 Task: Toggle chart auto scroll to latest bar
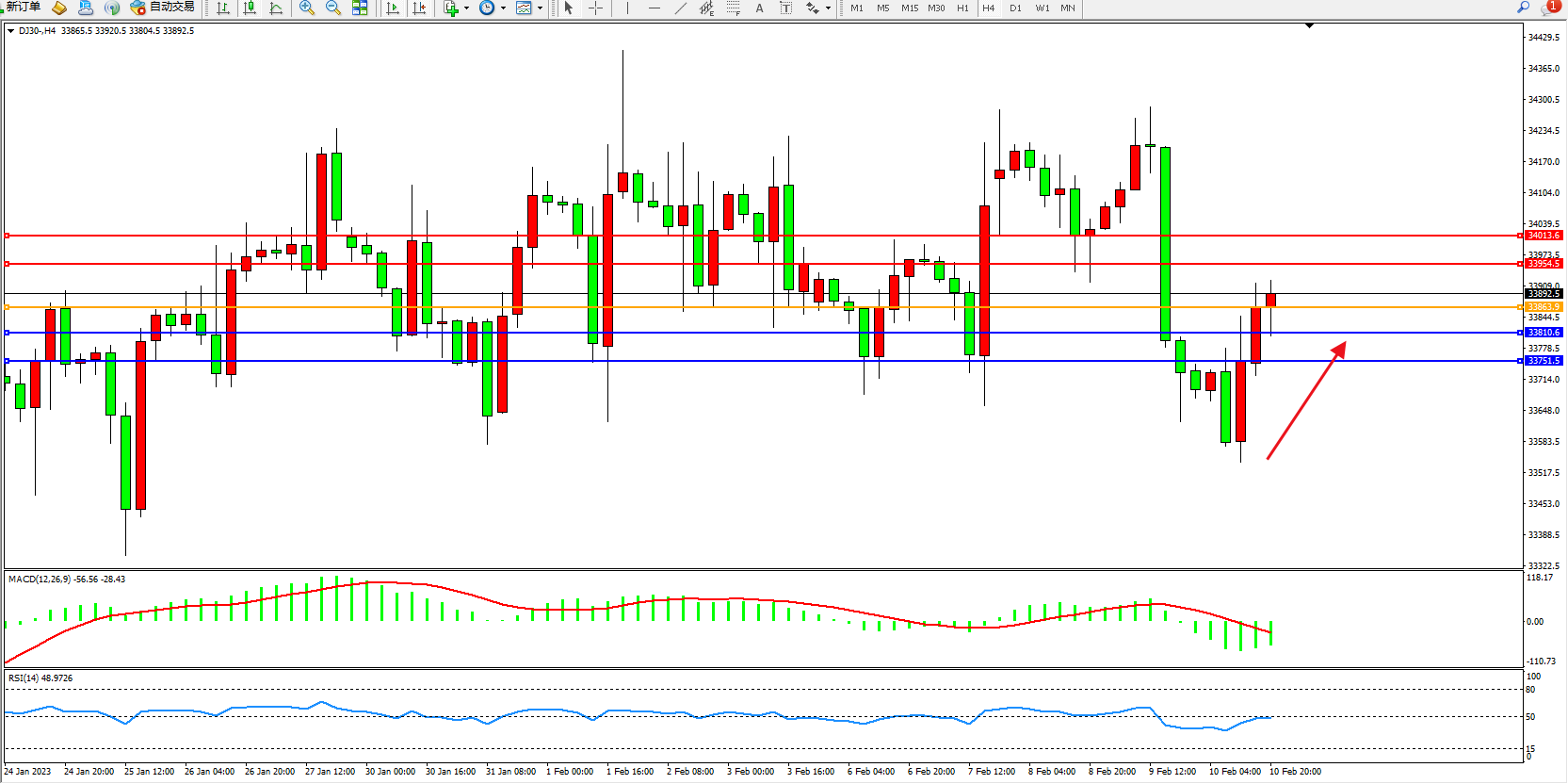tap(393, 8)
